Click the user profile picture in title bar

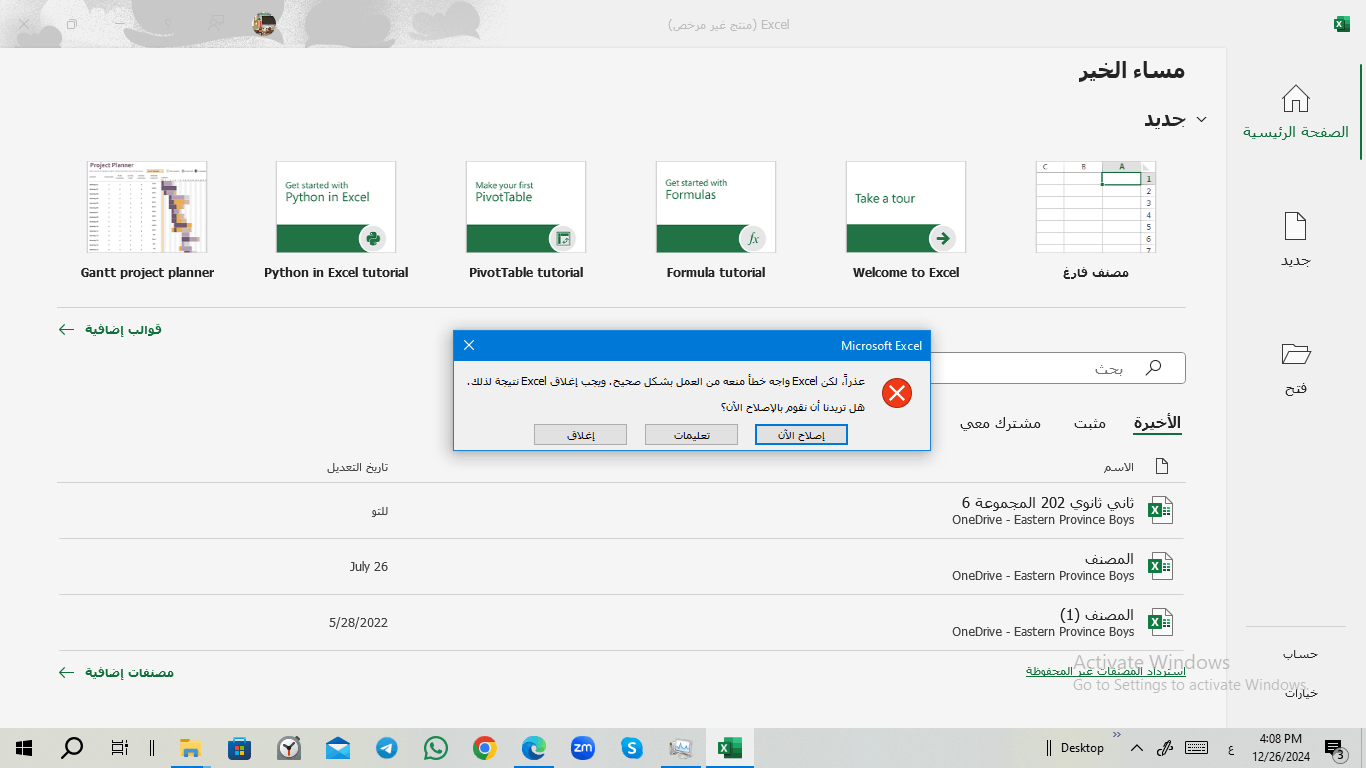click(x=264, y=24)
